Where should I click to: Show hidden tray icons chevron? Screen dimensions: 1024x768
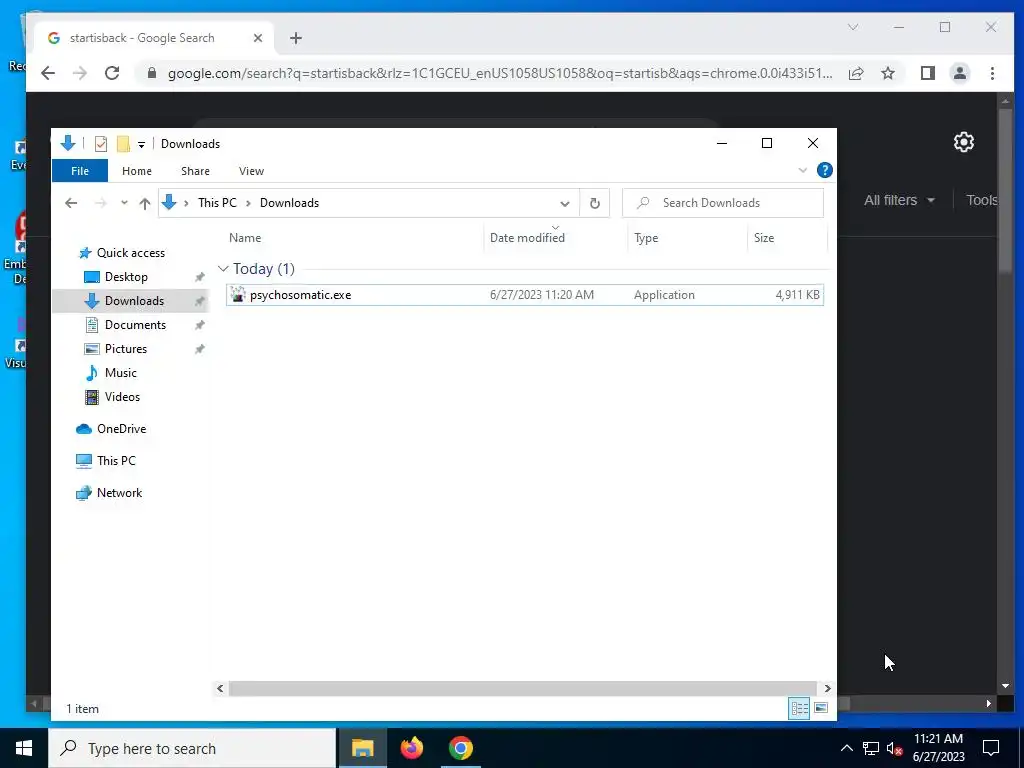(846, 748)
